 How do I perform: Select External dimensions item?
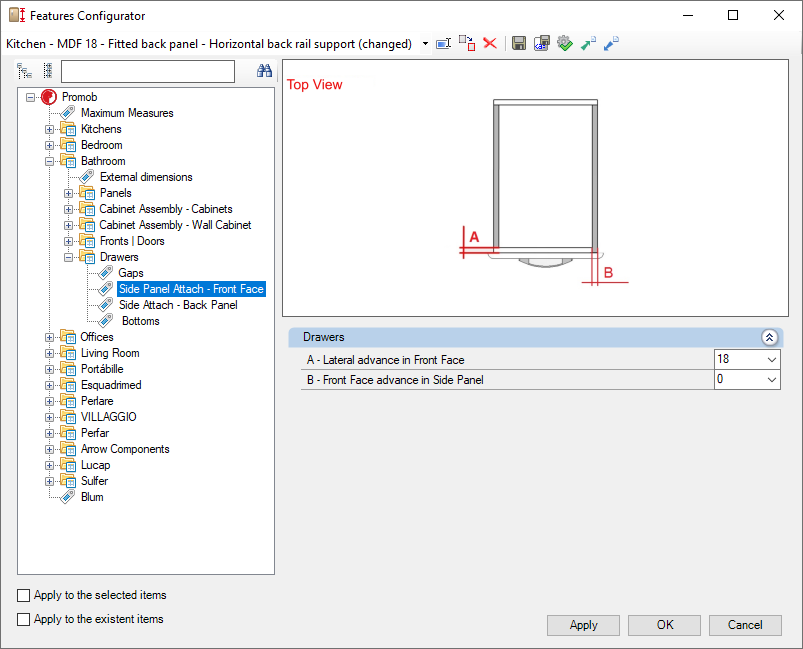146,177
